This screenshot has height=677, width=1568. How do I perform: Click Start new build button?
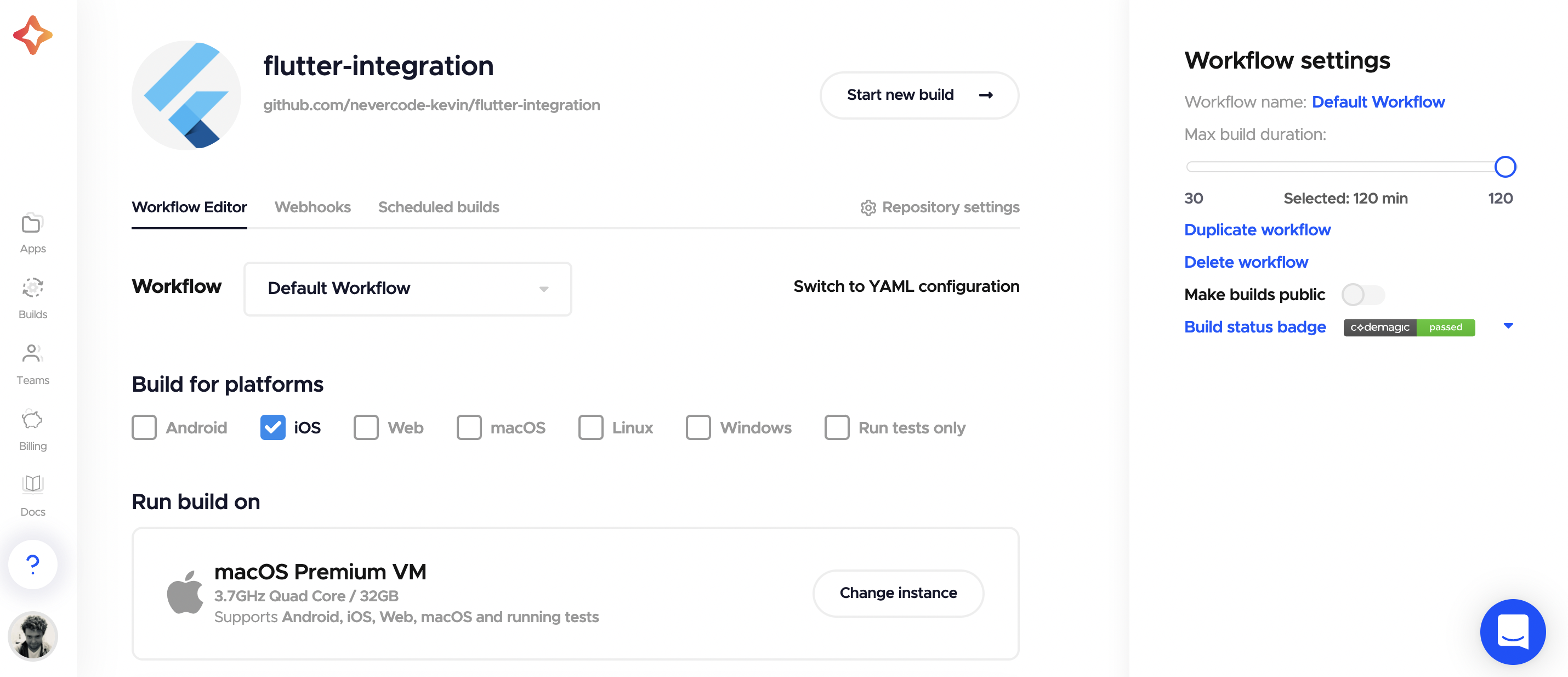(x=919, y=95)
